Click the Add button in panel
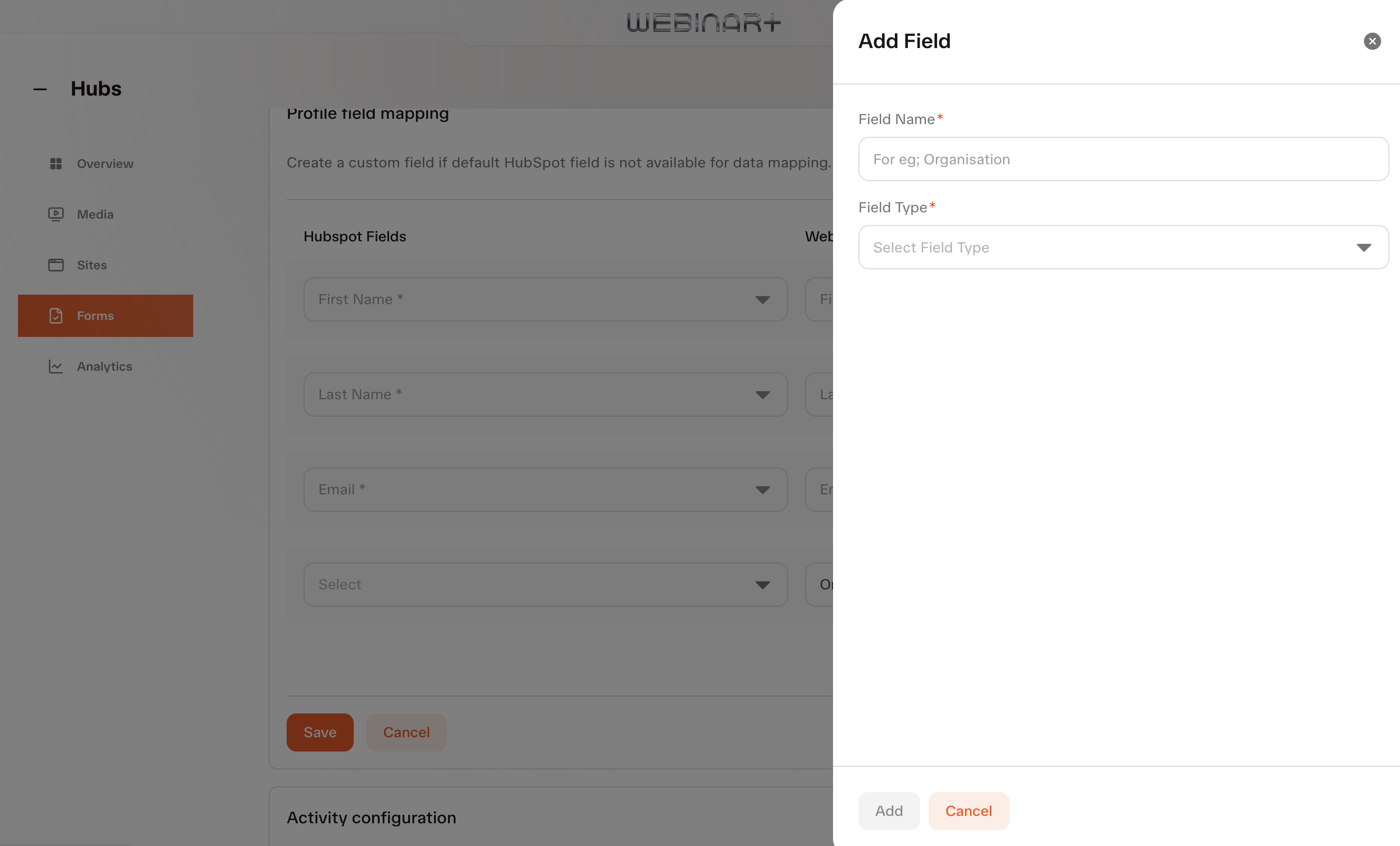Image resolution: width=1400 pixels, height=846 pixels. [888, 811]
